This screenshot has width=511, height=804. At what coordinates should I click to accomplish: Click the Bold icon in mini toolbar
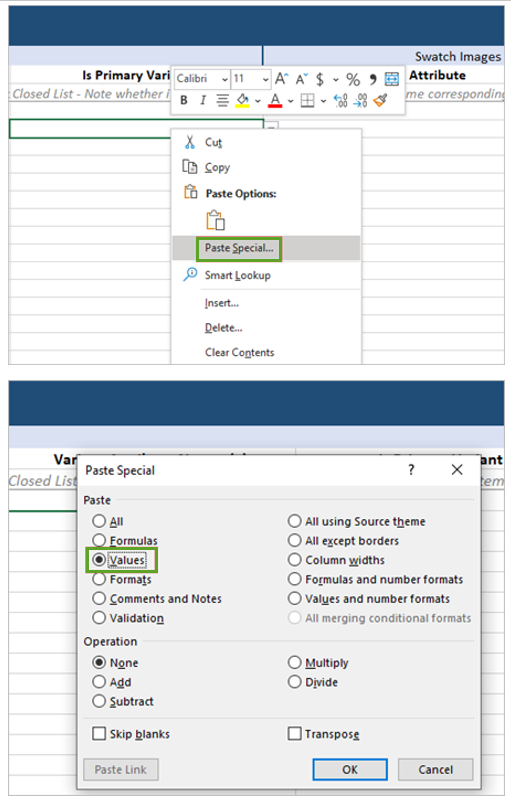click(183, 100)
